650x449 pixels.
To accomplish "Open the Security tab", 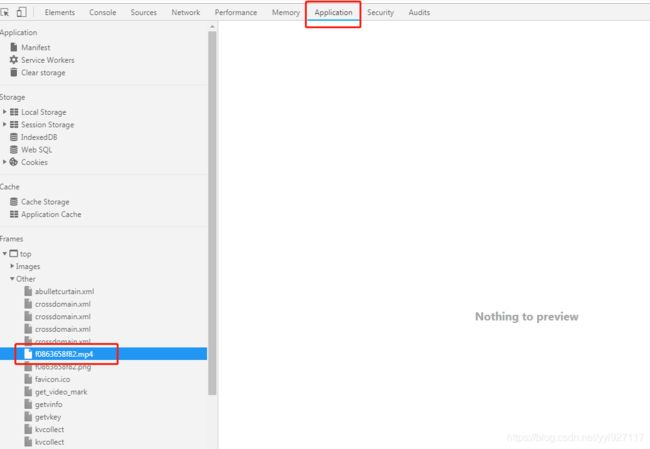I will [380, 12].
